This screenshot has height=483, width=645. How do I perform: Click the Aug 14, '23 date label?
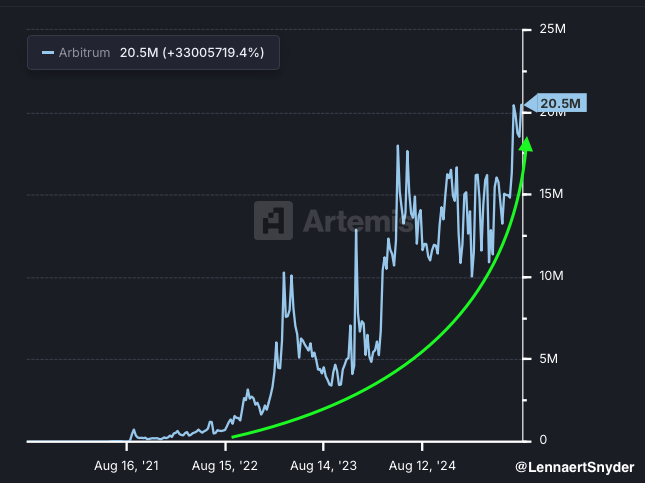pos(323,466)
